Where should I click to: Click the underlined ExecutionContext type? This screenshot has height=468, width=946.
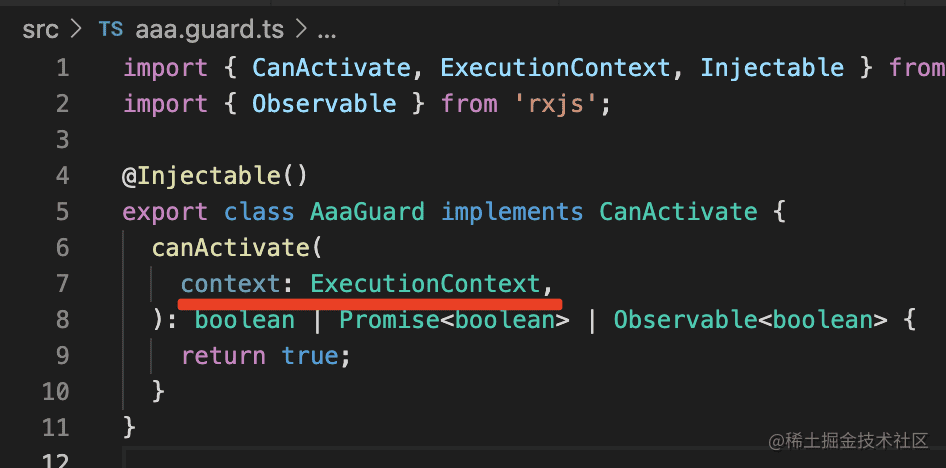[x=425, y=284]
